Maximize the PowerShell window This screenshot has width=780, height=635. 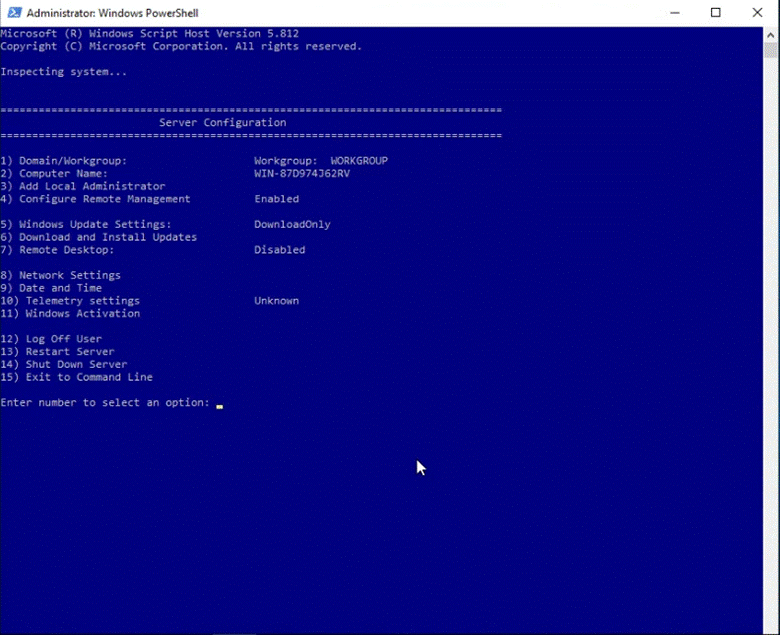click(x=715, y=12)
